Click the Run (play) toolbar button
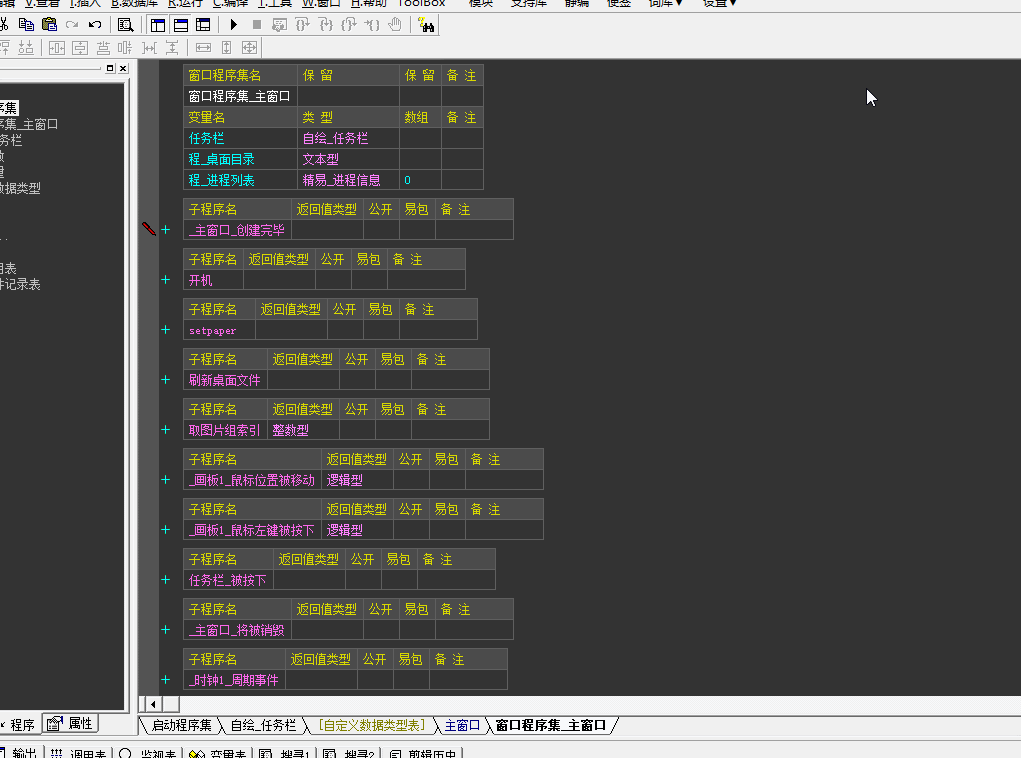The image size is (1021, 758). (x=233, y=25)
